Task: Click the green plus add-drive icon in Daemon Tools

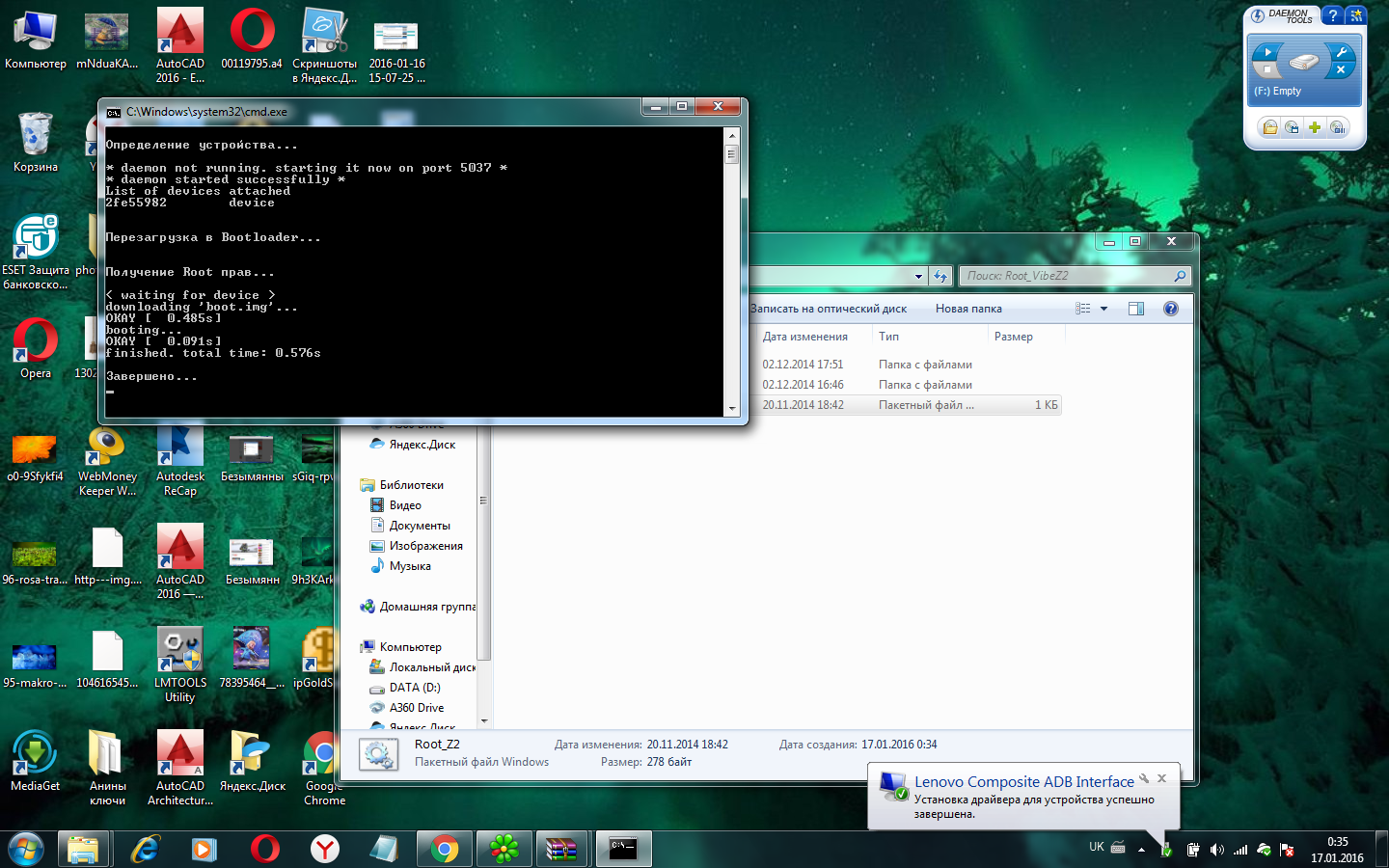Action: 1314,127
